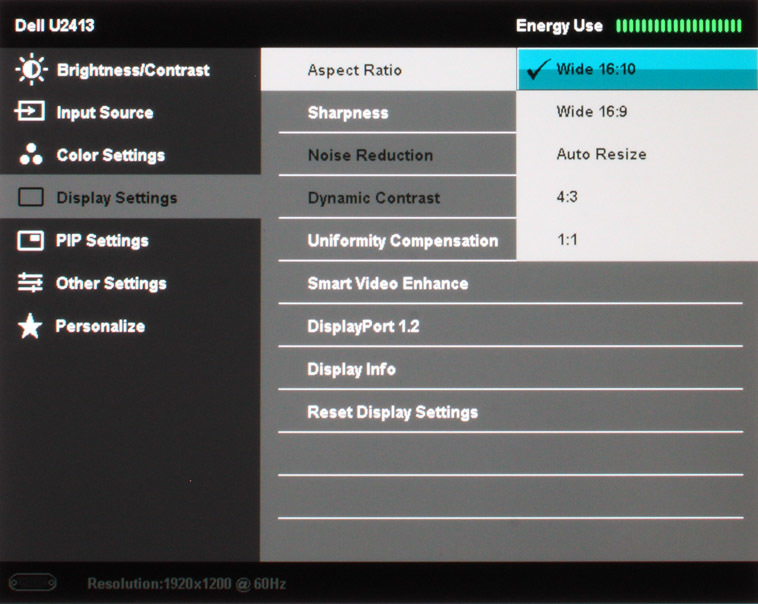Click the Color Settings three-dots icon

pos(30,154)
